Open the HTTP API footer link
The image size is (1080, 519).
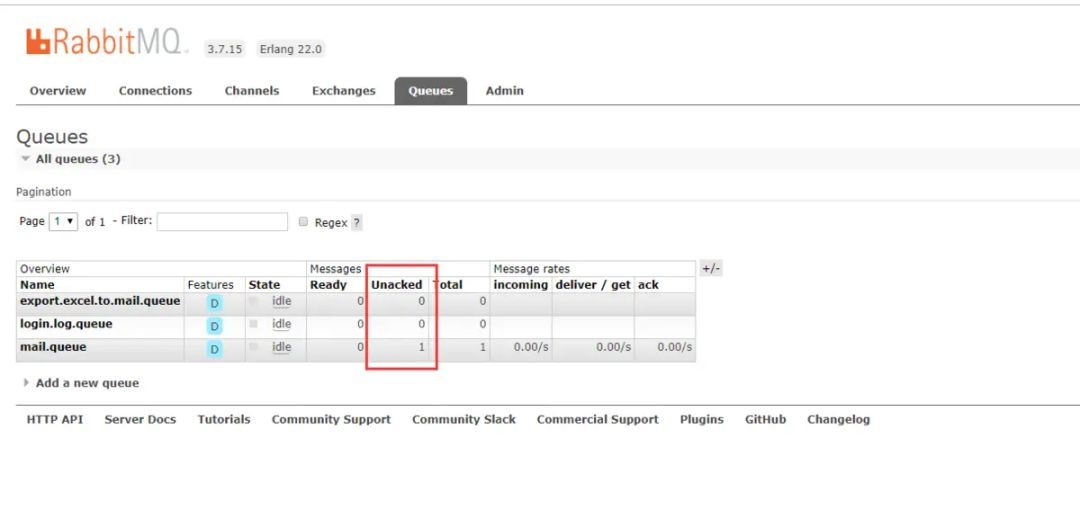coord(55,420)
